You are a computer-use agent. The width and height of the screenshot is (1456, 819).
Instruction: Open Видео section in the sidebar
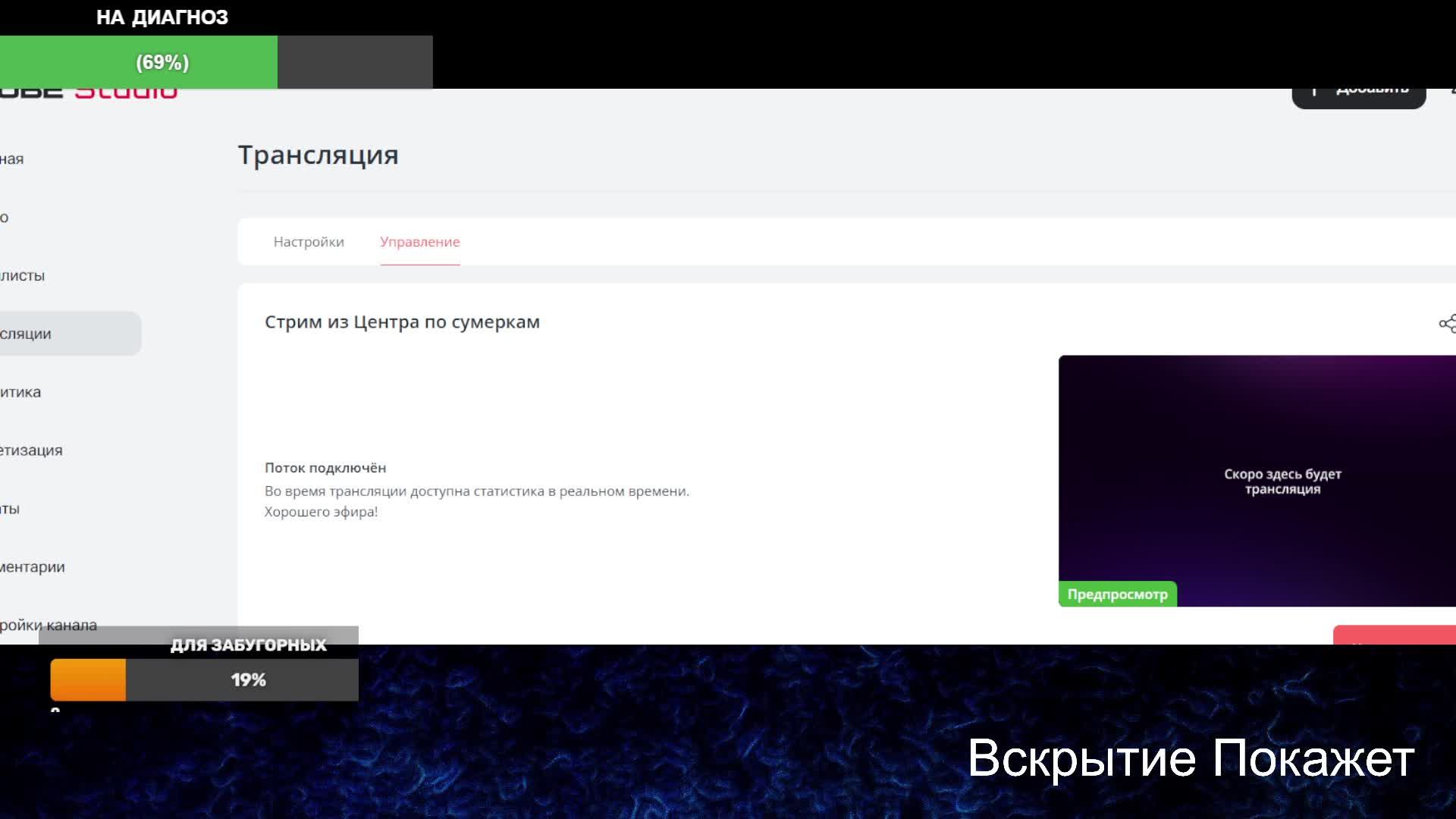click(5, 218)
